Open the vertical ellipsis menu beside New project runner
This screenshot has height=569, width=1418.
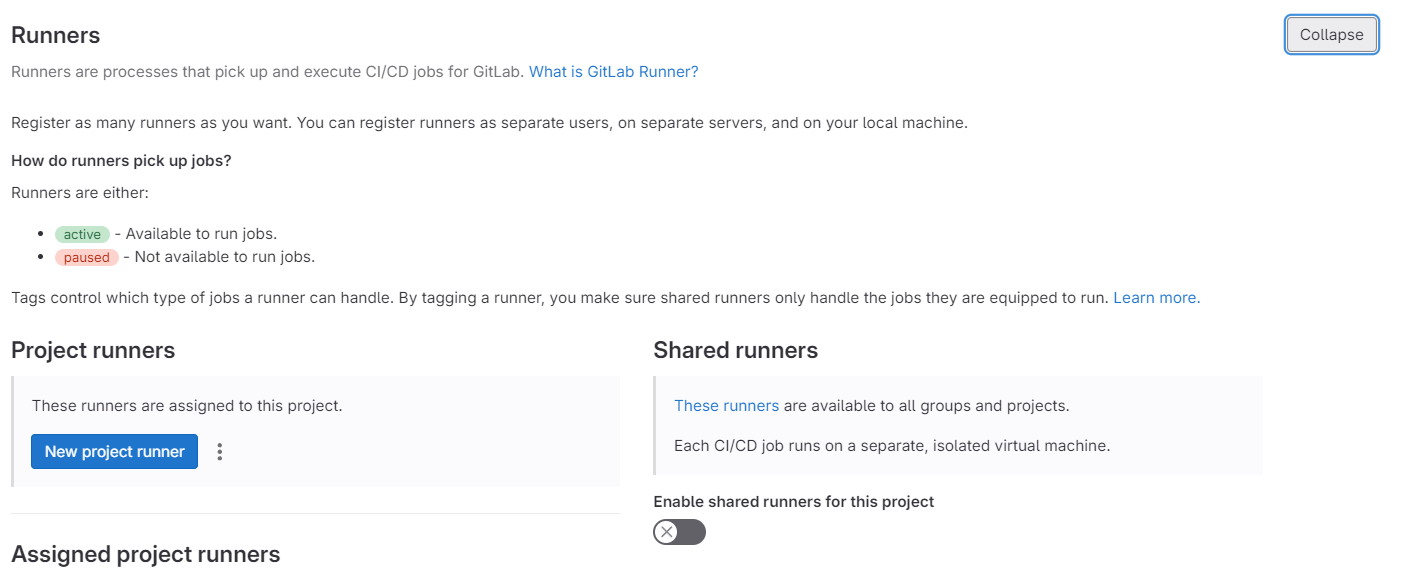point(220,452)
